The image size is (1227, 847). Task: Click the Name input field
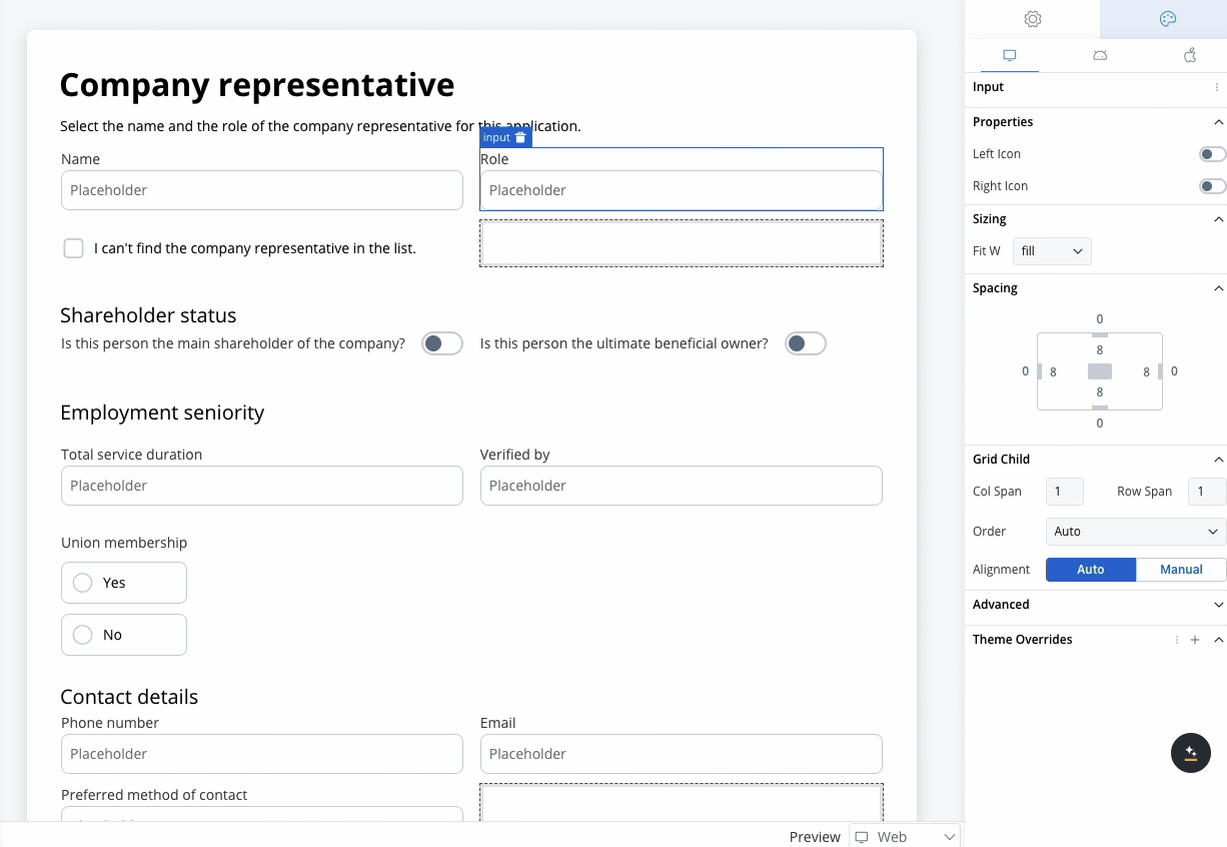click(x=262, y=190)
